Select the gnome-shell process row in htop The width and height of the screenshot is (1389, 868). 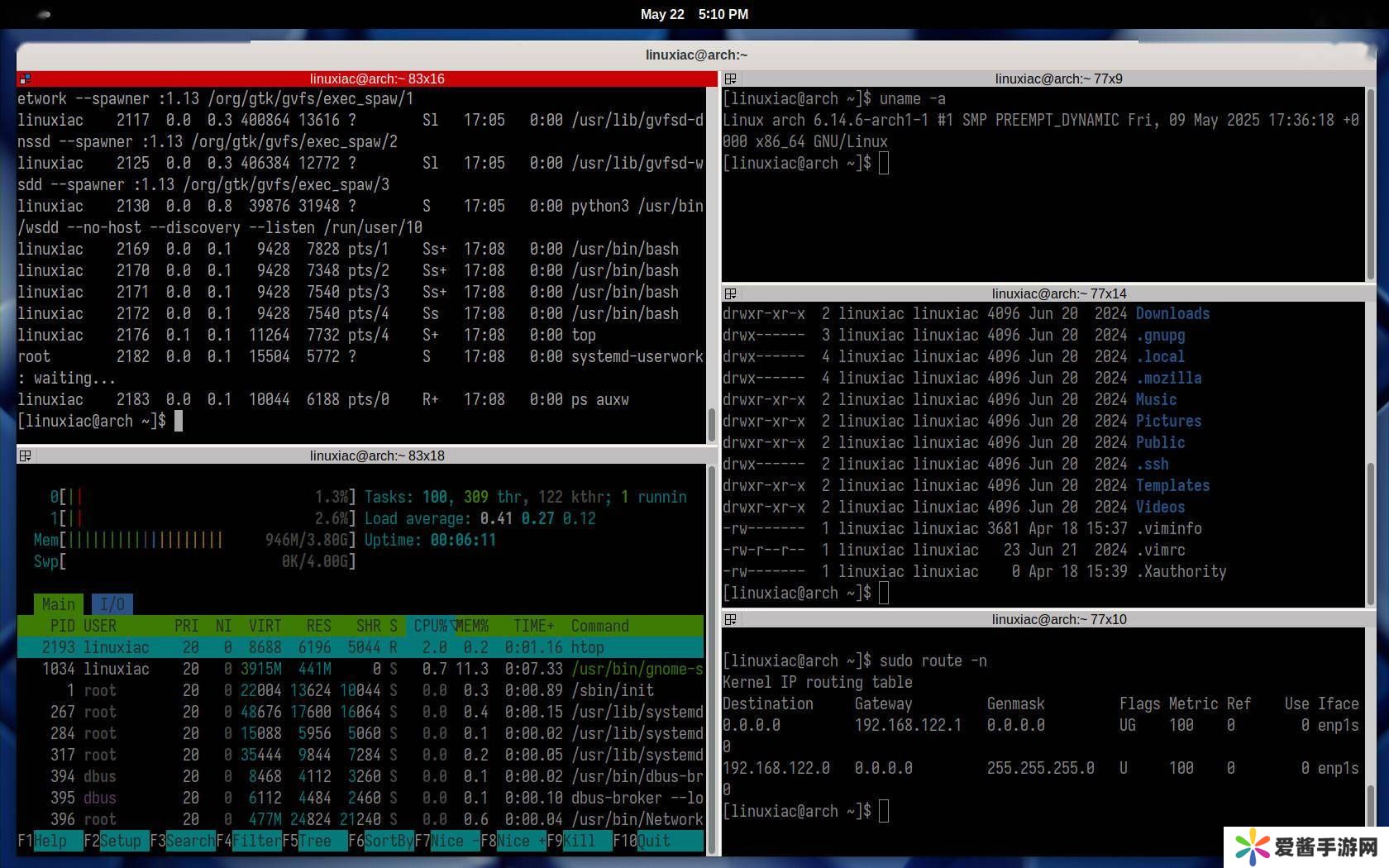coord(360,669)
